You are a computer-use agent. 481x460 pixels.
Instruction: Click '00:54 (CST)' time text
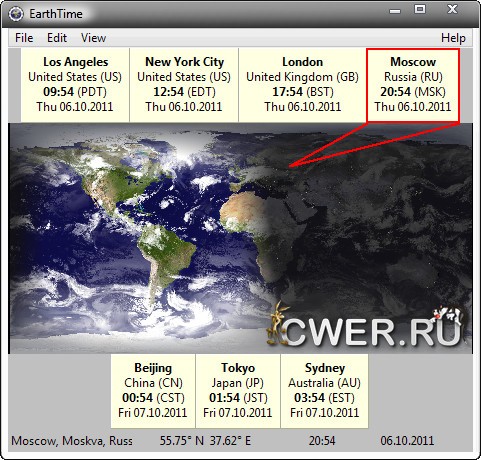pyautogui.click(x=153, y=398)
